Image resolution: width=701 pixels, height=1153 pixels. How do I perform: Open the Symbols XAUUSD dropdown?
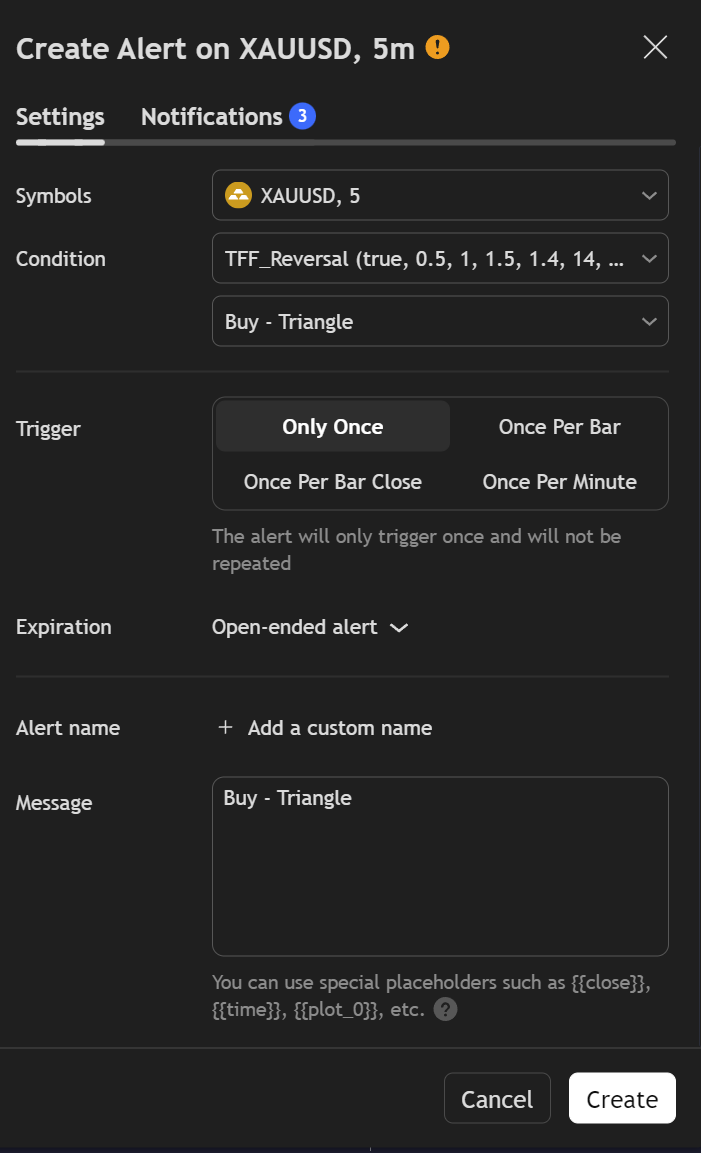point(440,196)
